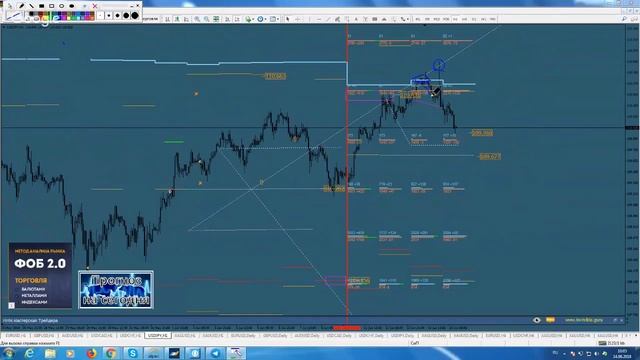The height and width of the screenshot is (360, 640).
Task: Switch chart to line chart icon
Action: click(187, 19)
